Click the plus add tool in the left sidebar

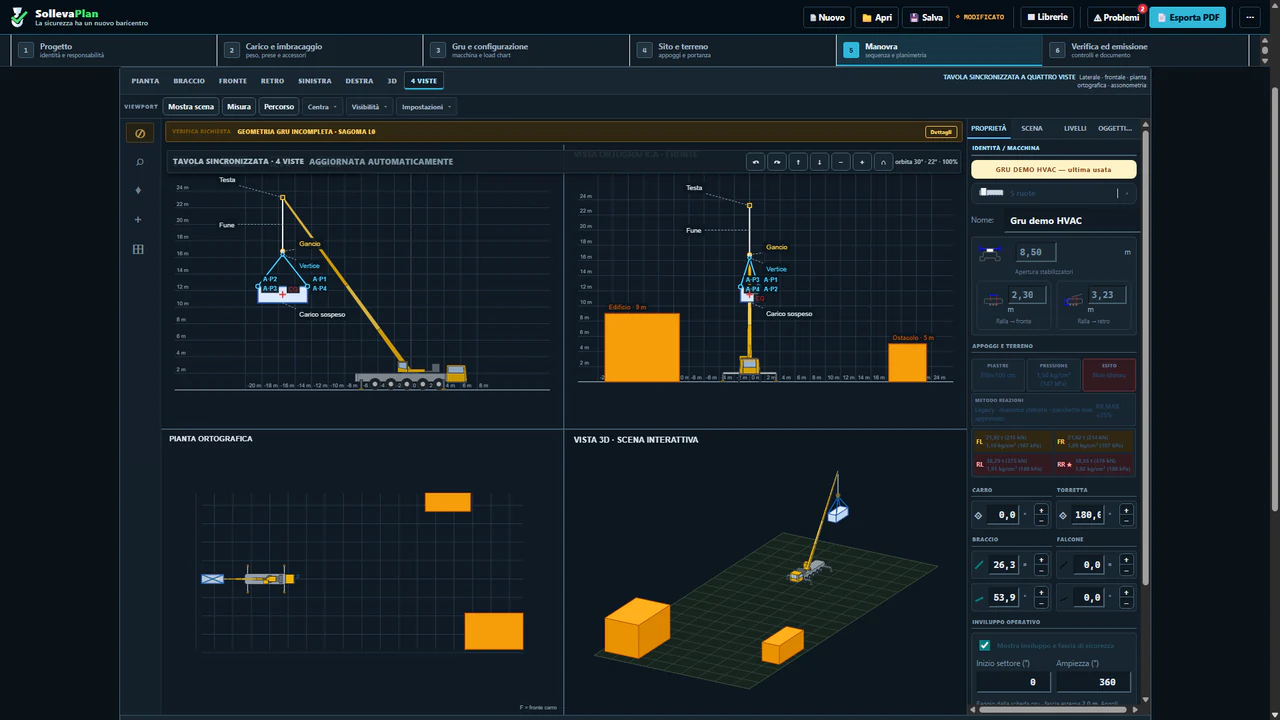(138, 220)
